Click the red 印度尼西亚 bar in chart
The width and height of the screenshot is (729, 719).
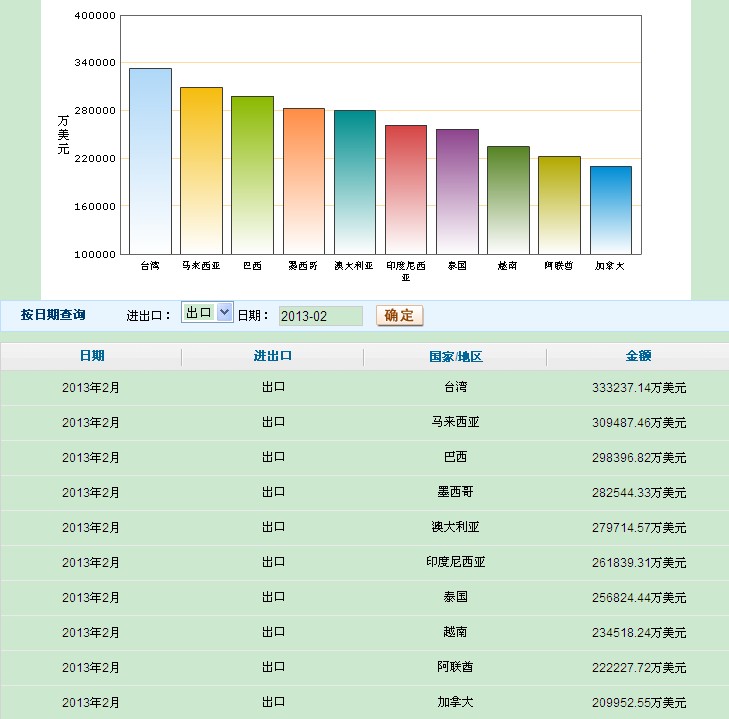[406, 190]
